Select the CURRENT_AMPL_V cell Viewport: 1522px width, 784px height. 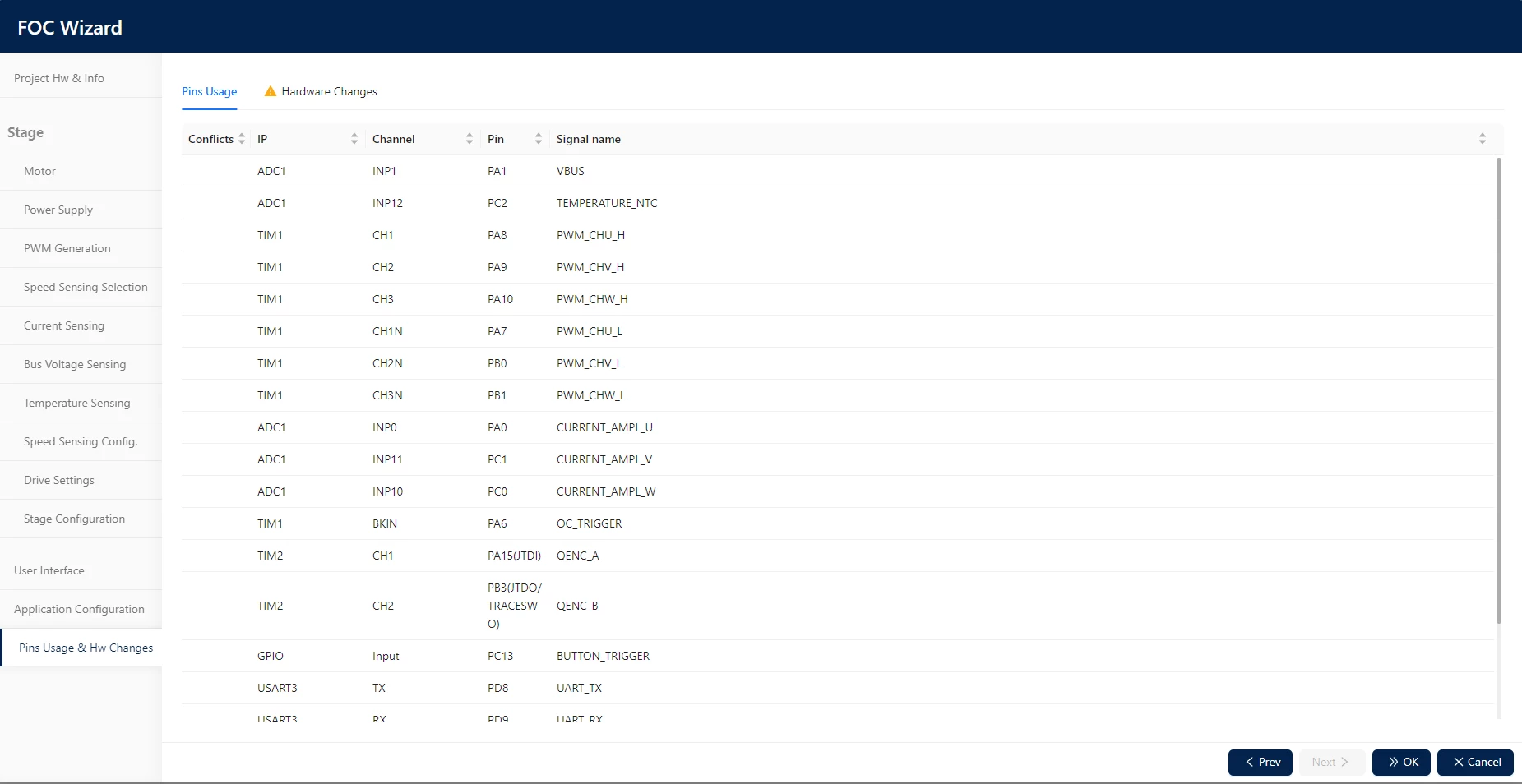coord(604,459)
